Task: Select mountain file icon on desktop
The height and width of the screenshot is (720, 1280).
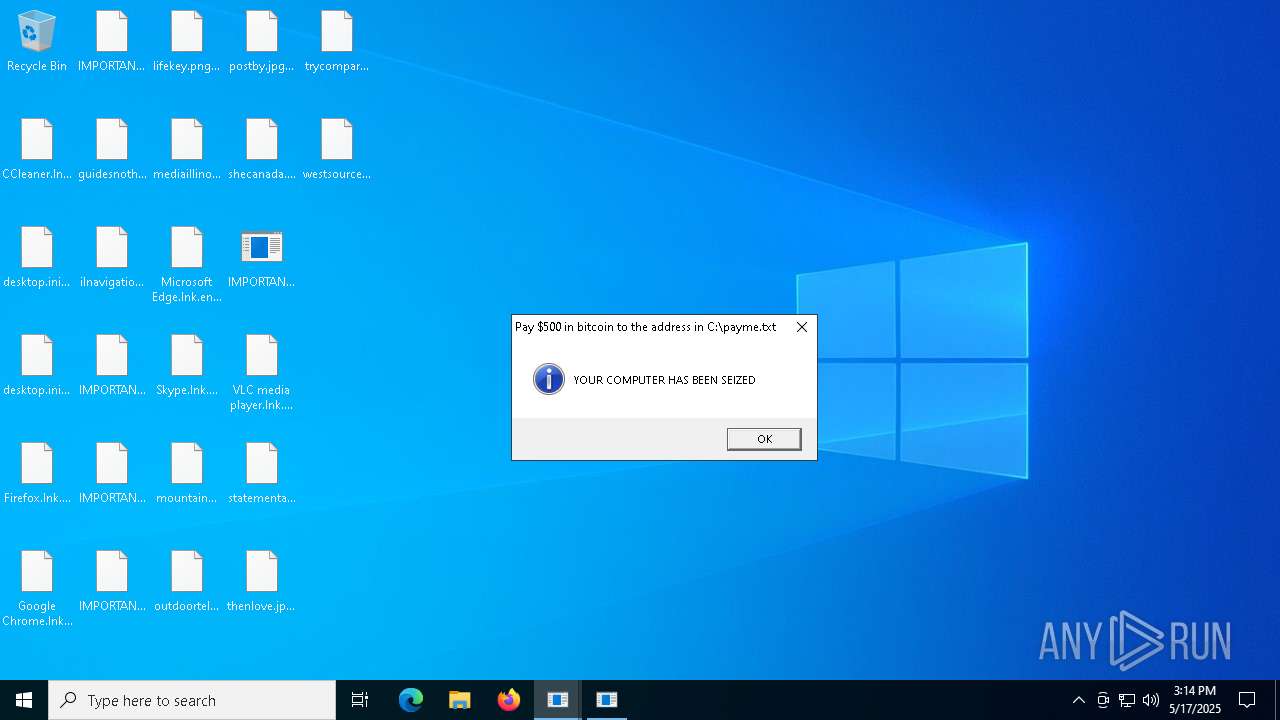Action: coord(187,474)
